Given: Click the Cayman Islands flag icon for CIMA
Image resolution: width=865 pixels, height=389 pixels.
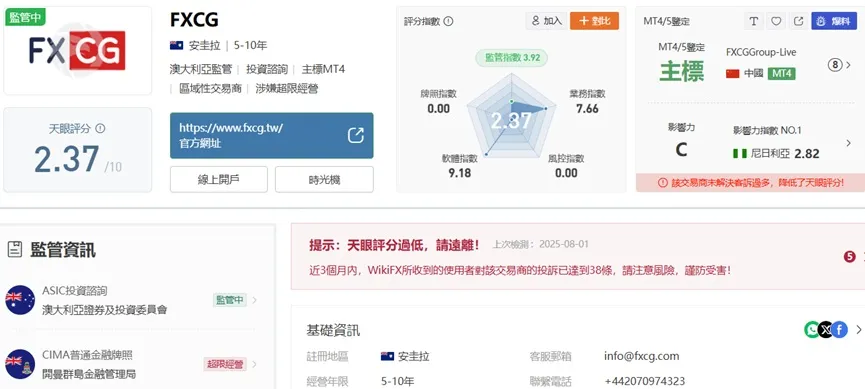Looking at the screenshot, I should click(20, 364).
